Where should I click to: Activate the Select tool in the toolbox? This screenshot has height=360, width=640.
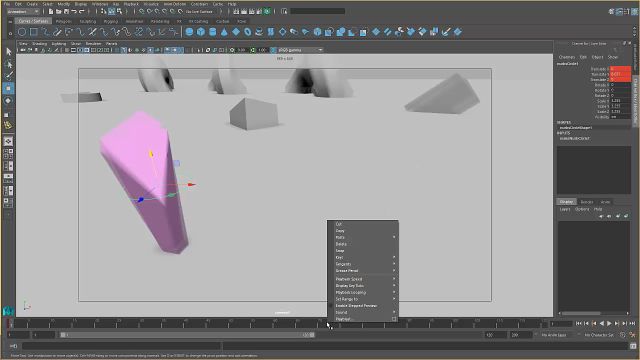click(x=9, y=51)
